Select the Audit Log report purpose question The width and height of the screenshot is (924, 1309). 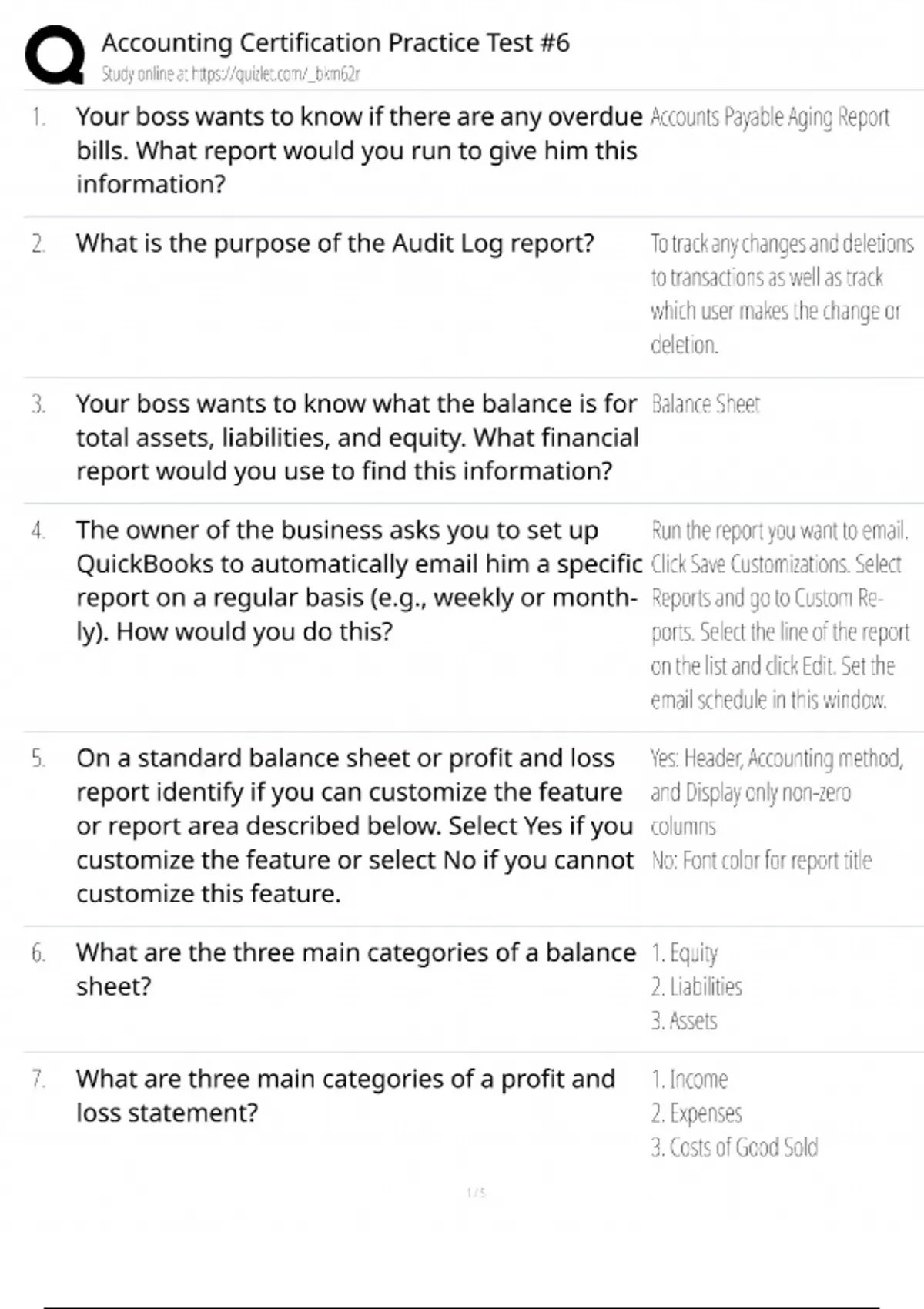pyautogui.click(x=335, y=243)
